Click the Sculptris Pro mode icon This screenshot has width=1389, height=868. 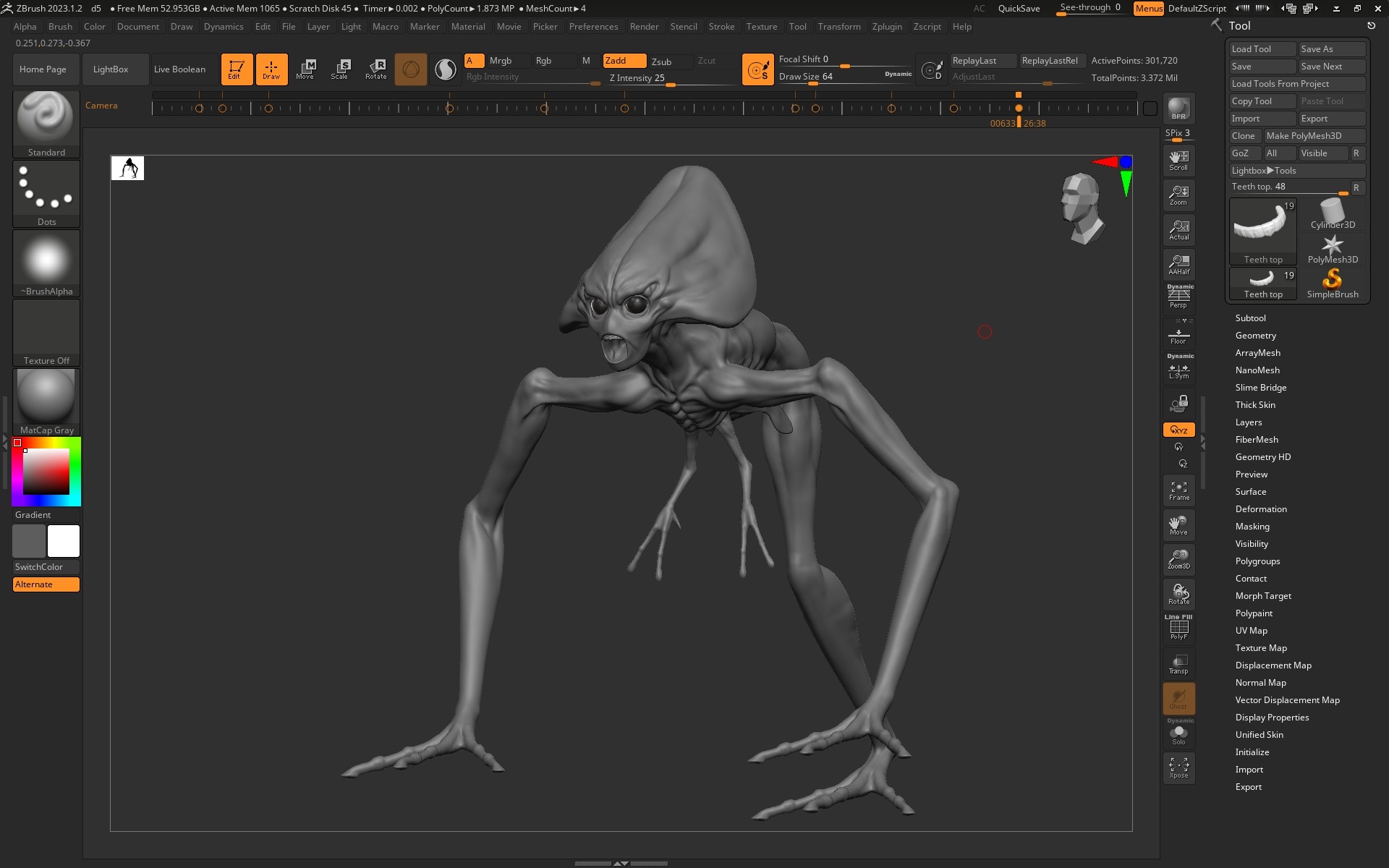coord(446,69)
